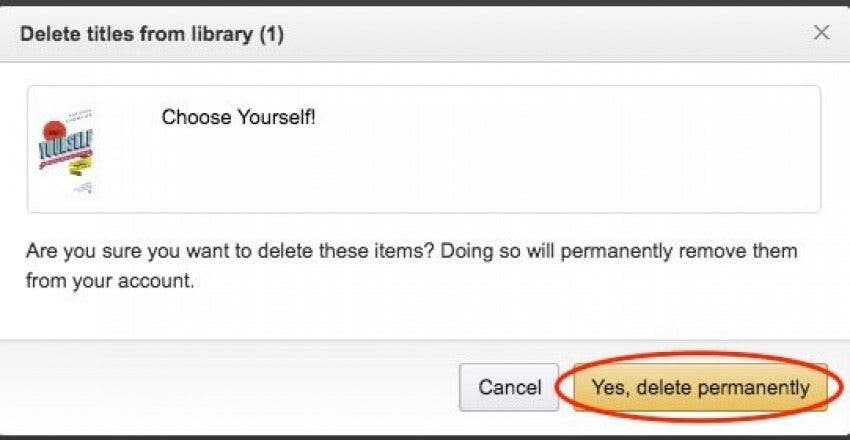
Task: Click the "Delete titles from library" header text
Action: tap(137, 35)
